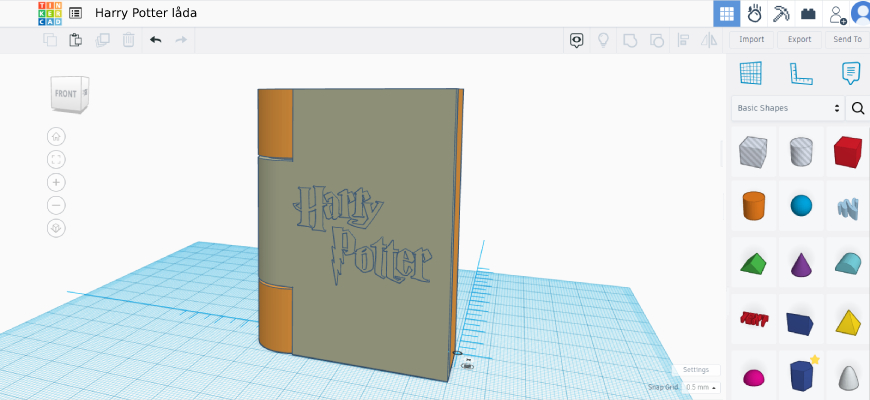Pick the blue Sphere shape
This screenshot has height=400, width=870.
pos(801,206)
